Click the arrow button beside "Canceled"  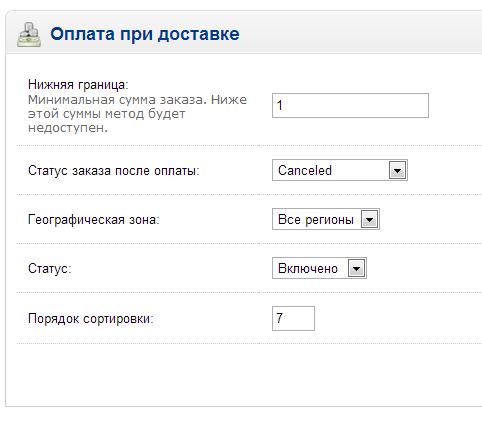(397, 170)
